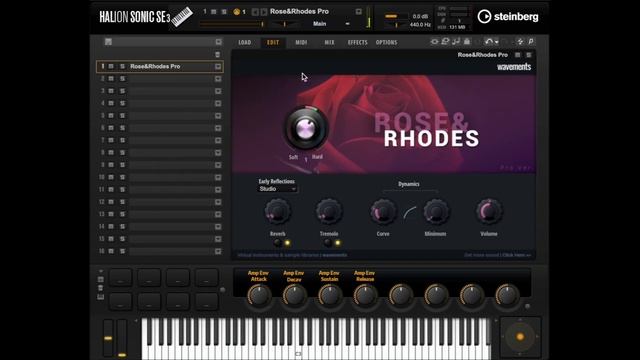Click the virtual instruments wavements link
This screenshot has width=640, height=360.
coord(292,255)
